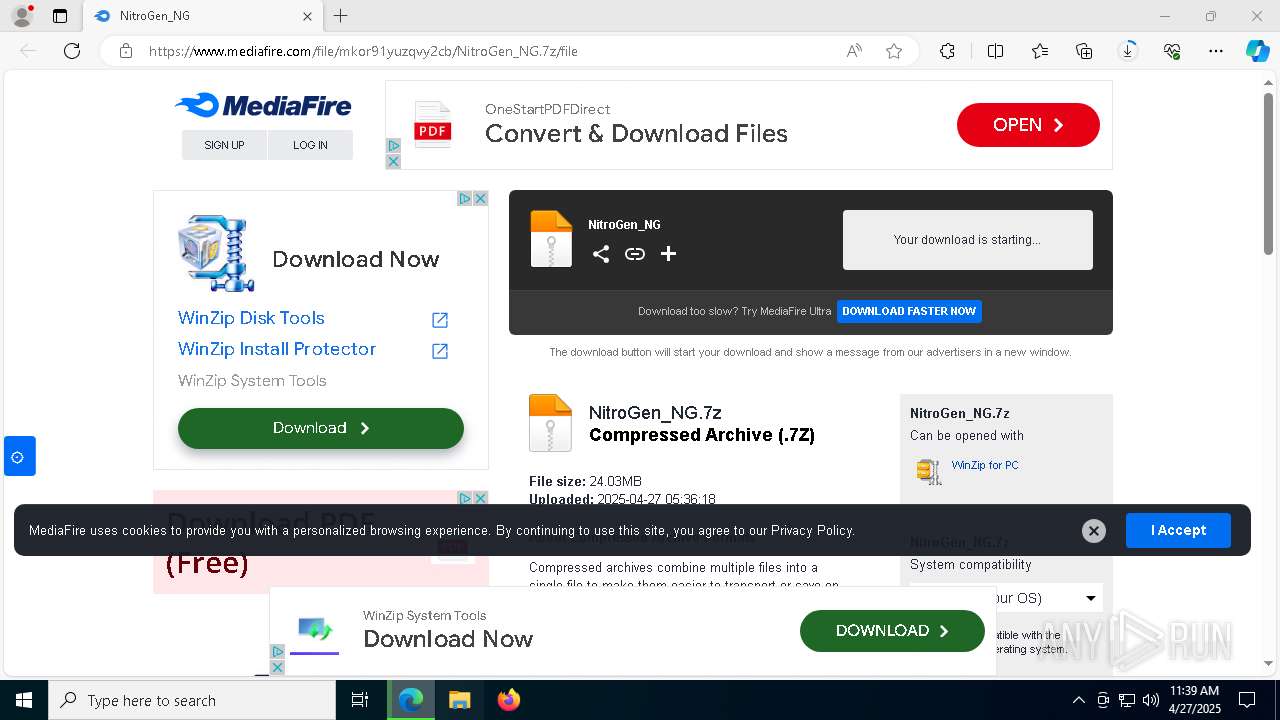Show hidden tray icons chevron
Screen dimensions: 1280x720
click(x=1078, y=700)
